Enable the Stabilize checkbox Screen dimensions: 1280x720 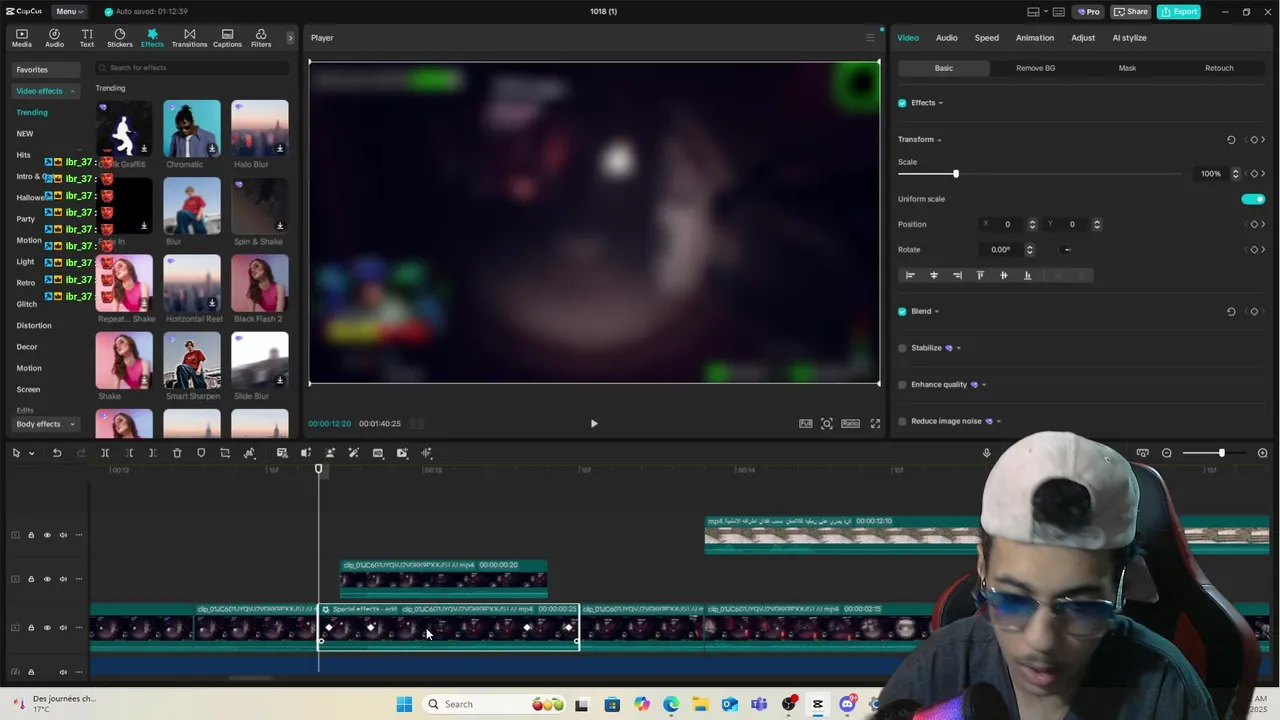(x=902, y=348)
